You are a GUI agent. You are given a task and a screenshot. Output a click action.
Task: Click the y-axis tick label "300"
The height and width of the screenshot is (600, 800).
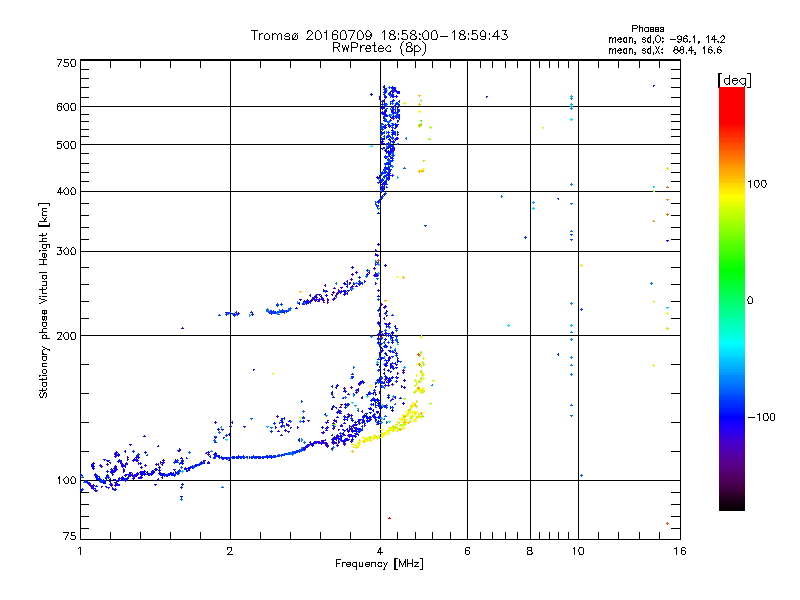(x=66, y=251)
